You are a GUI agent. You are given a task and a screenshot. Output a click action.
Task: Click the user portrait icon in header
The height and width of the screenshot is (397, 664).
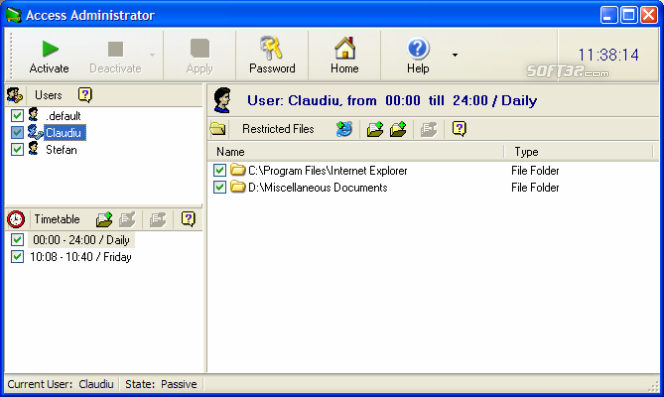point(222,100)
